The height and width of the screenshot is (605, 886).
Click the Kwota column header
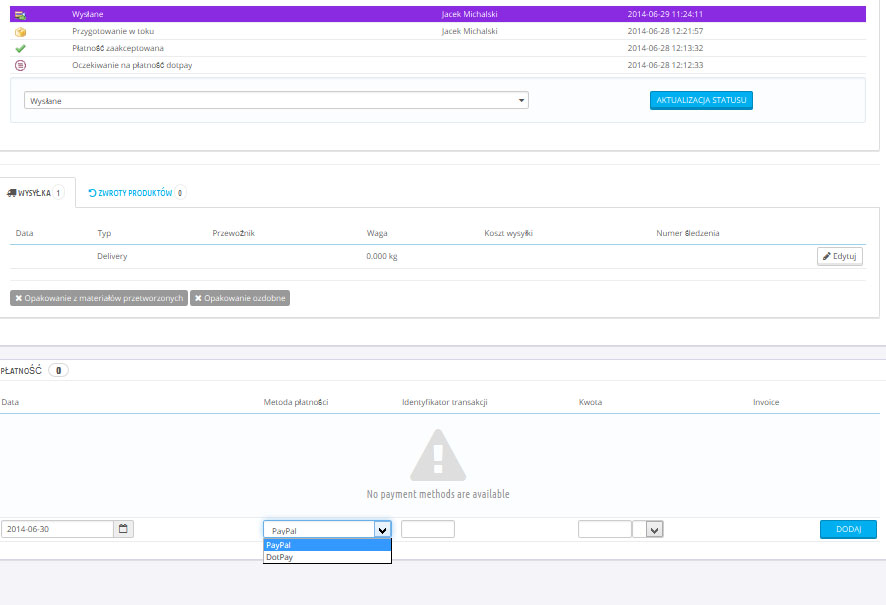click(590, 402)
